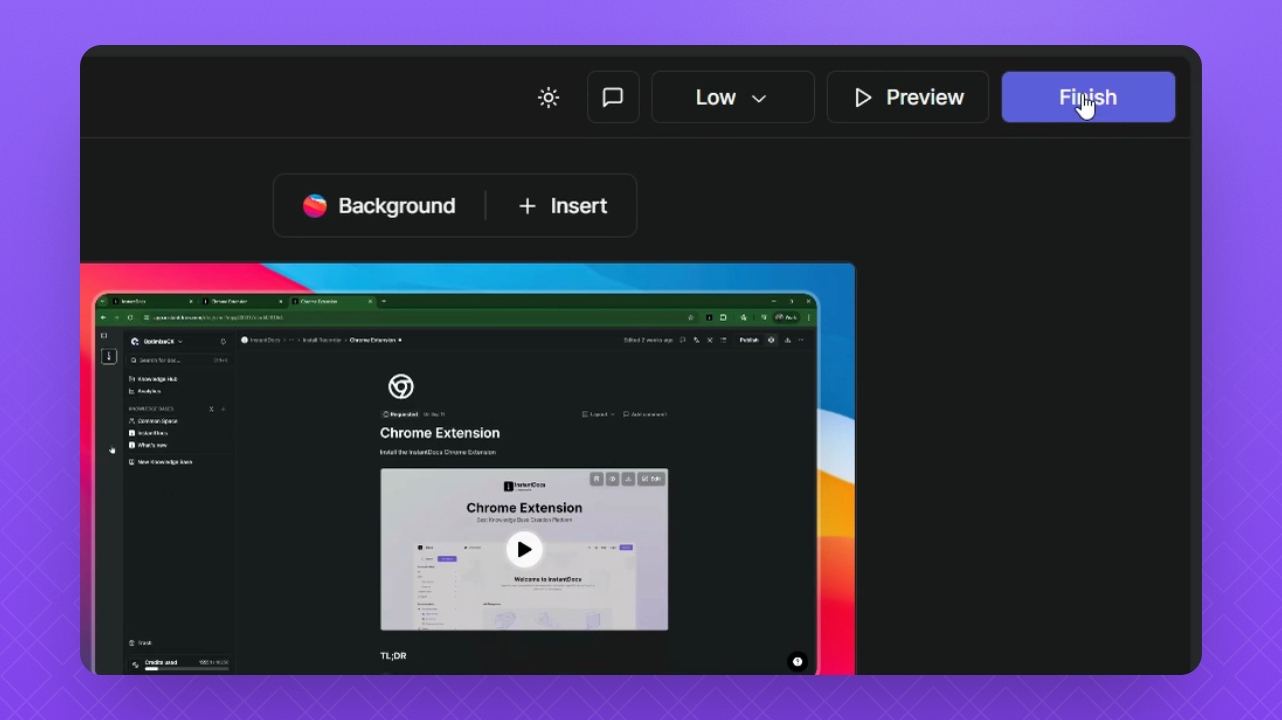Click the Requested status badge

400,414
